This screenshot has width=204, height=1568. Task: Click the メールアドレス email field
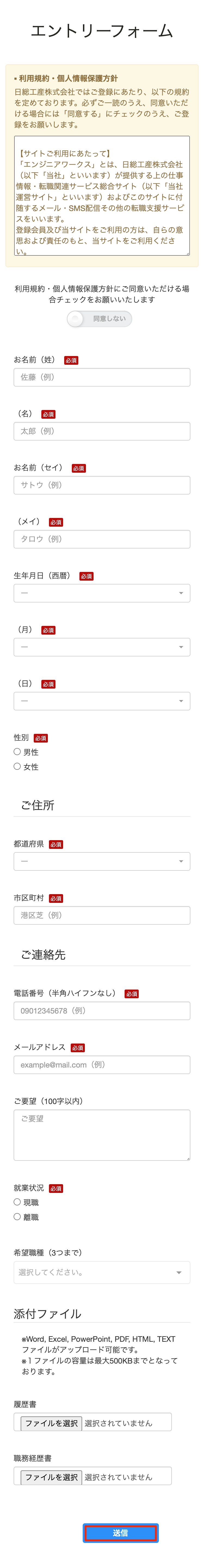[x=102, y=1065]
